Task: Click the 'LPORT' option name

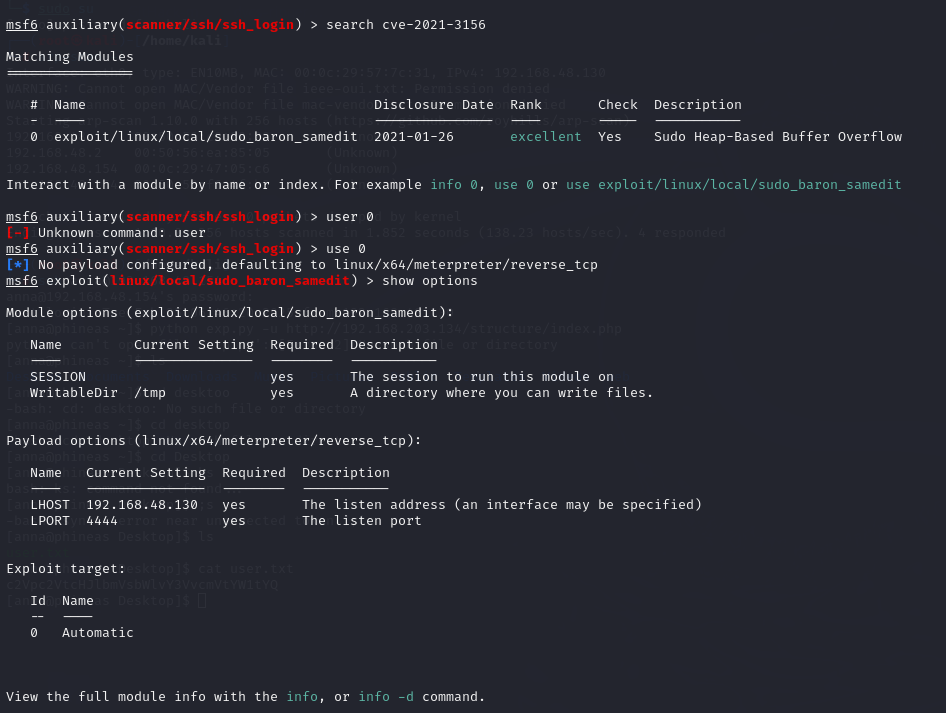Action: [x=50, y=521]
